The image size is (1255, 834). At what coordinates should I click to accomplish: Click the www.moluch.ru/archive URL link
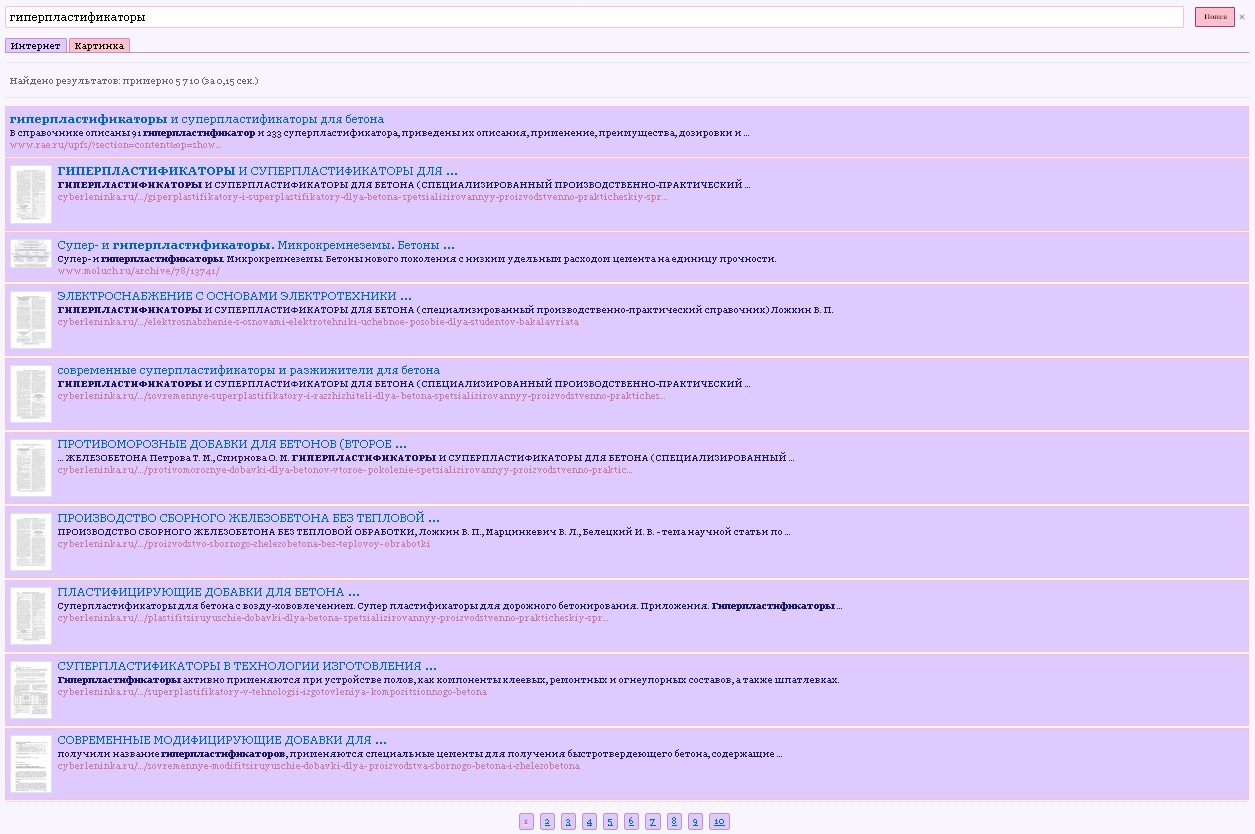(138, 271)
